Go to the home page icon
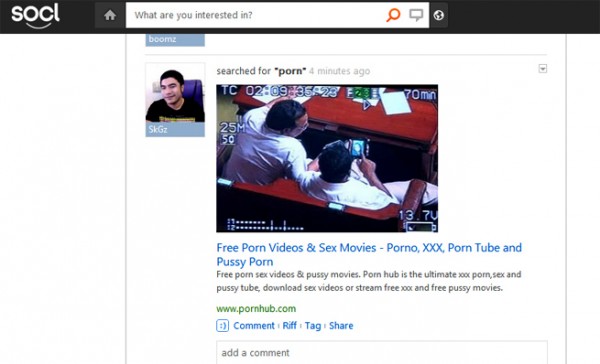Image resolution: width=600 pixels, height=364 pixels. point(110,15)
